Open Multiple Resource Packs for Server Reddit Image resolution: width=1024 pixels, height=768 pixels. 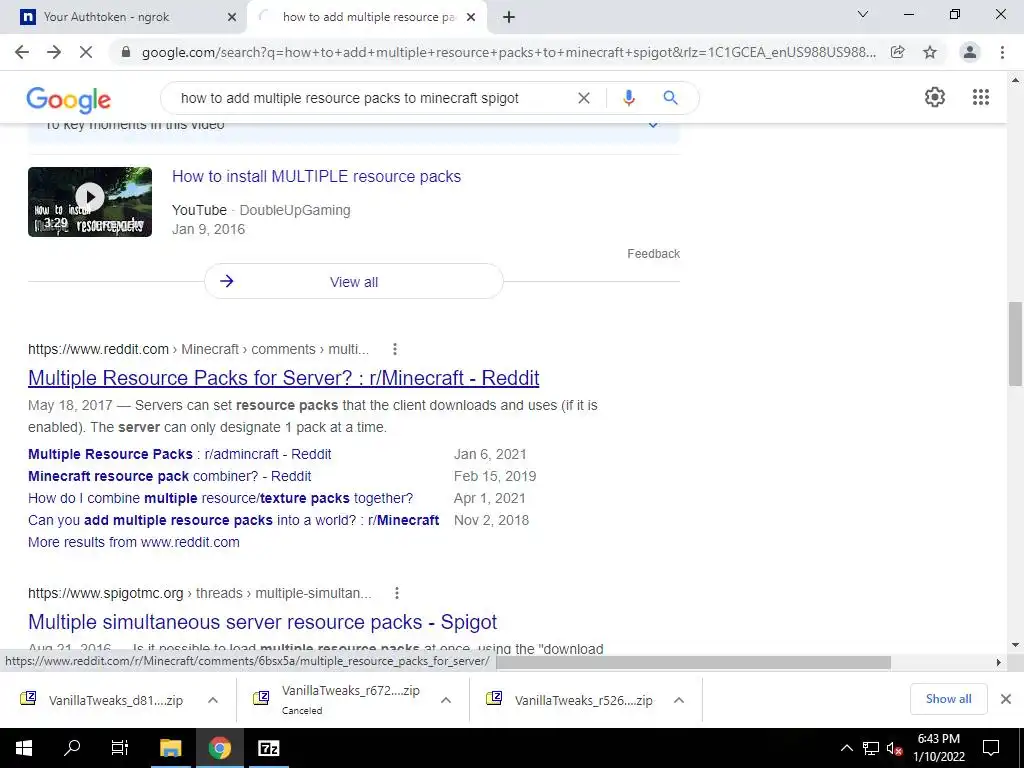point(283,377)
